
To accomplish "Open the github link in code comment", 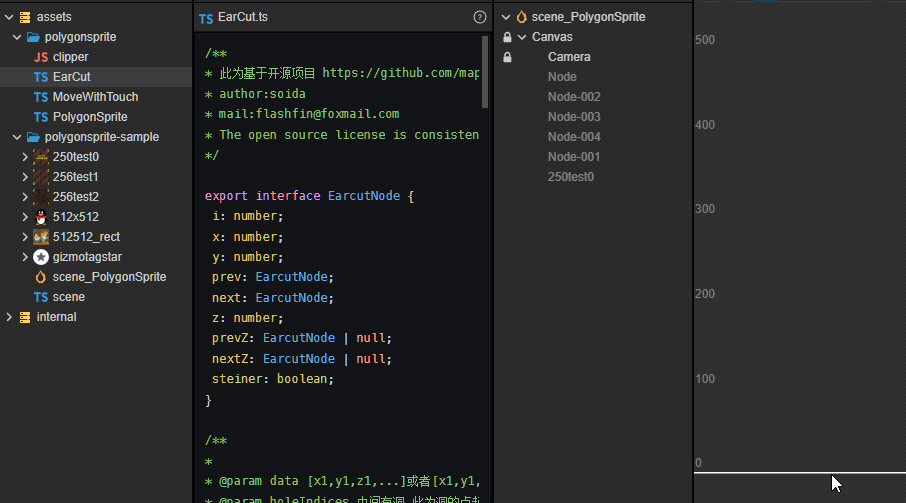I will coord(400,73).
